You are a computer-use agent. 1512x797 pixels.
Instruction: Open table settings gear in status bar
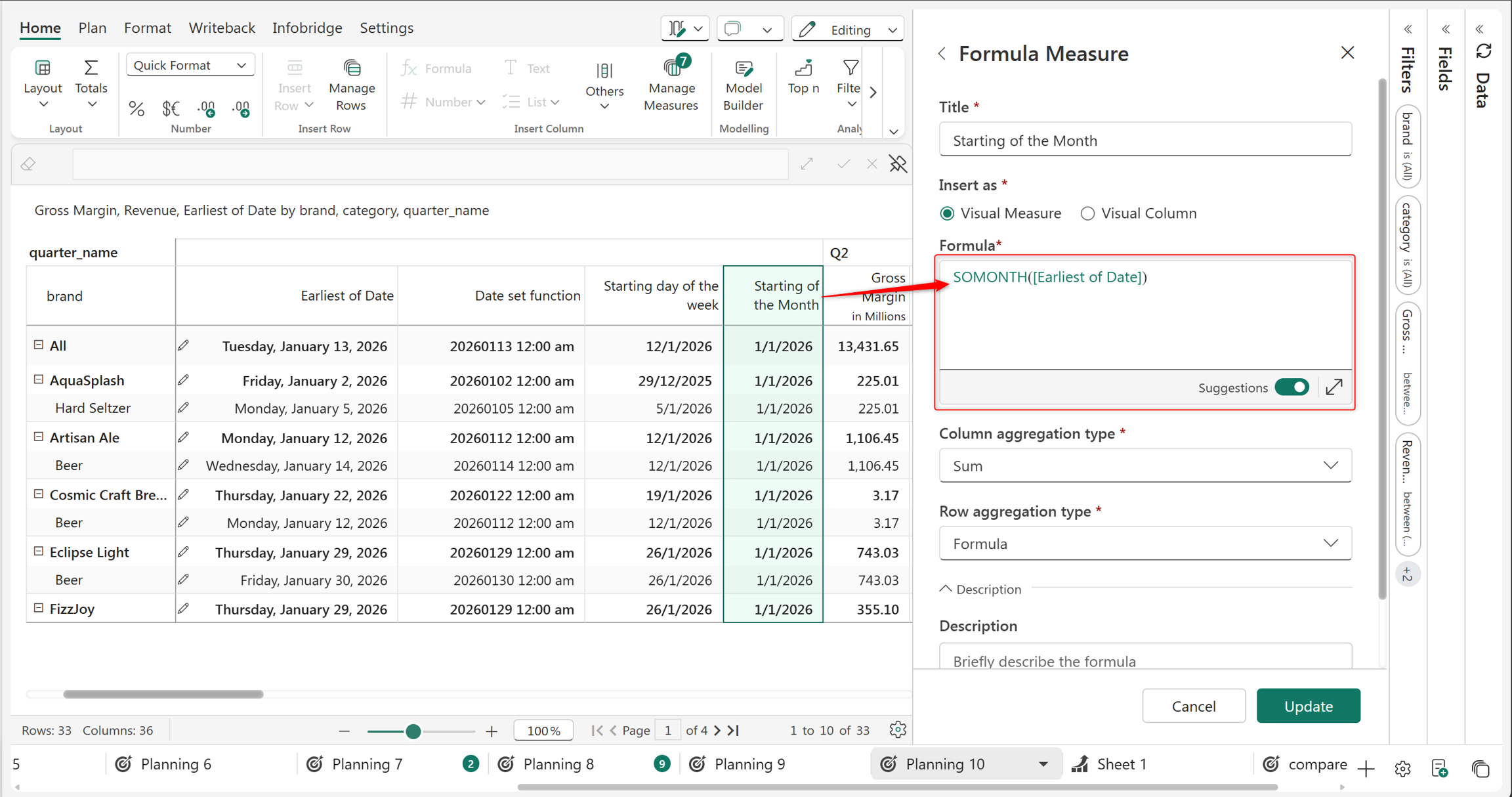(898, 729)
